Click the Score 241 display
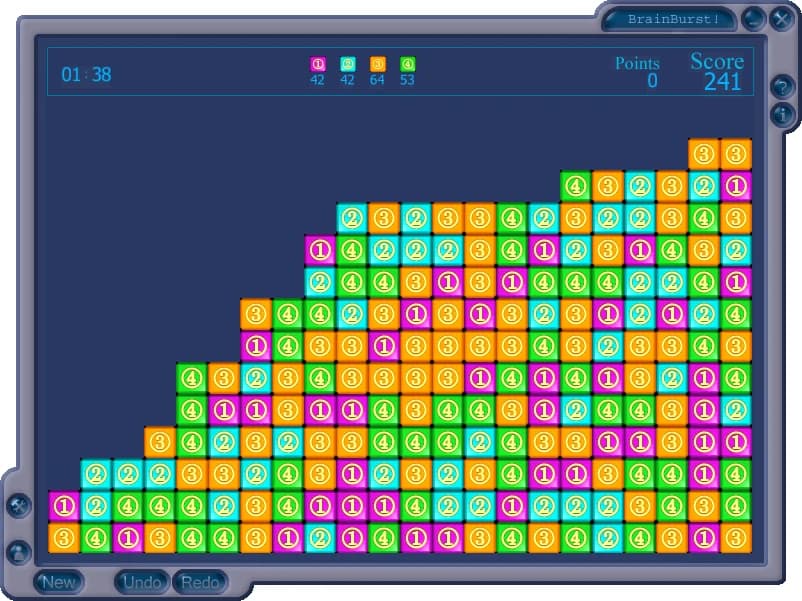Screen dimensions: 802x601 point(719,71)
